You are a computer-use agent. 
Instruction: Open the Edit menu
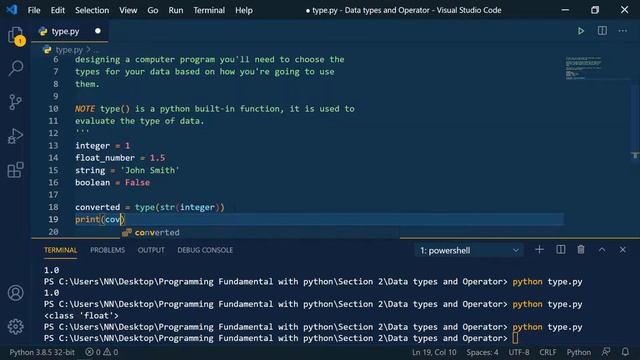(58, 10)
